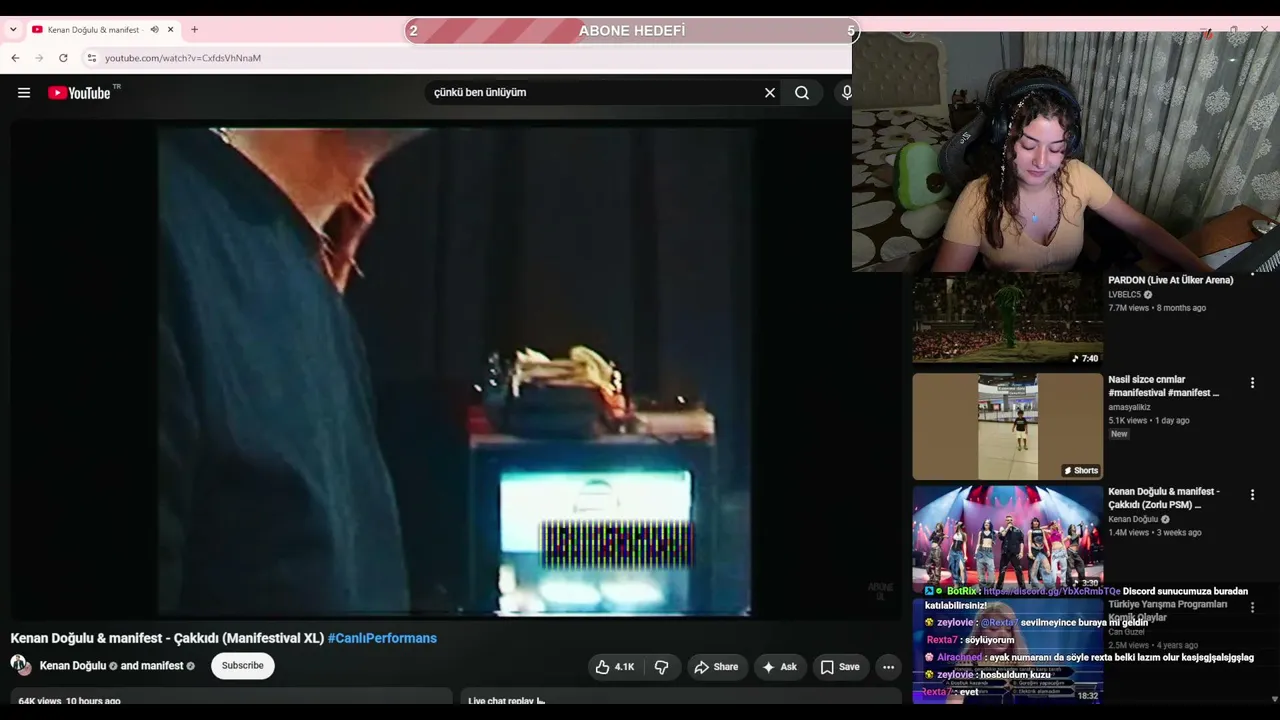Start voice search with the microphone
This screenshot has width=1280, height=720.
click(x=847, y=93)
